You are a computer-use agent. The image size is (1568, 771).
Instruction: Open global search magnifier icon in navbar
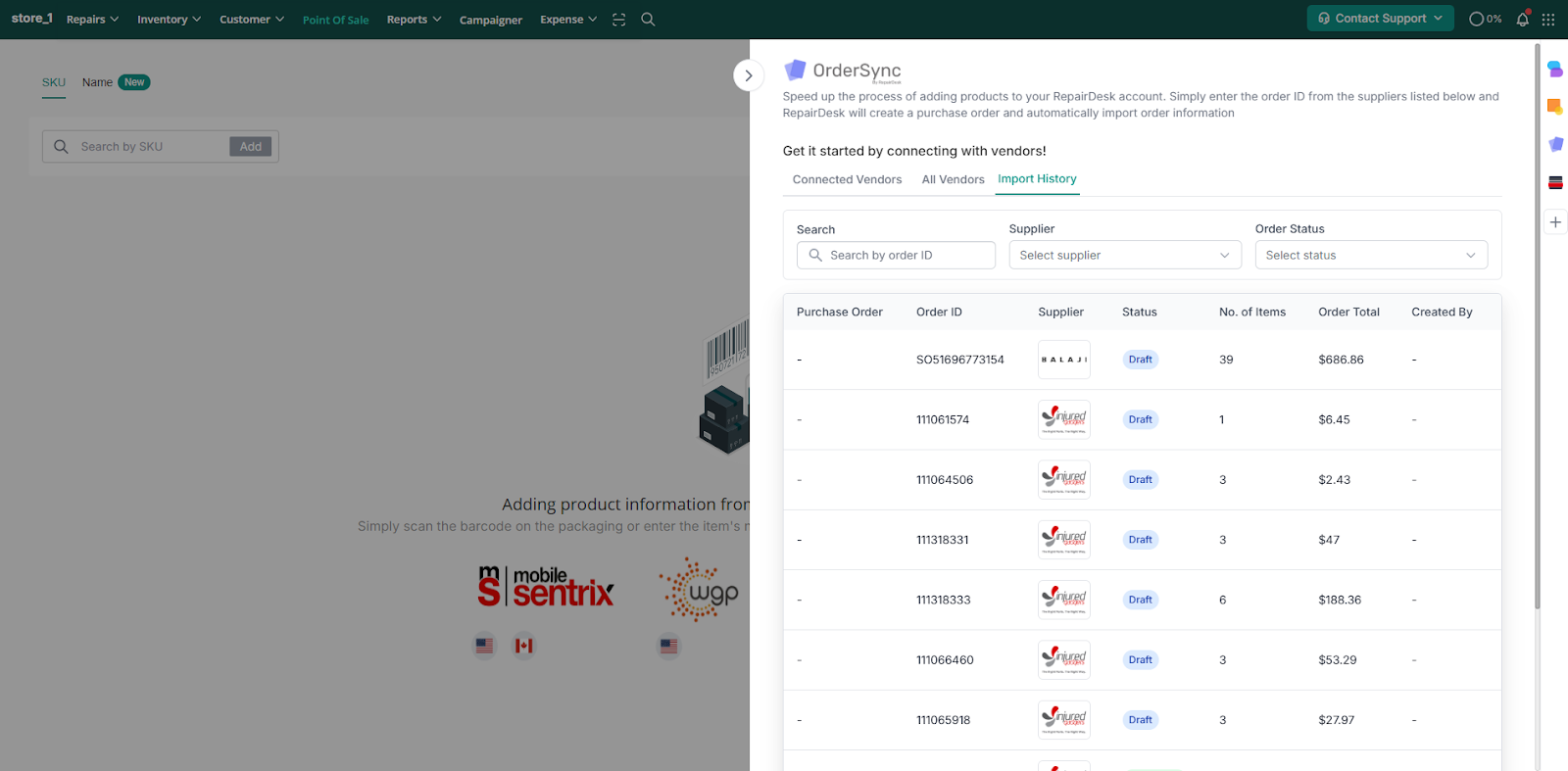[x=648, y=20]
